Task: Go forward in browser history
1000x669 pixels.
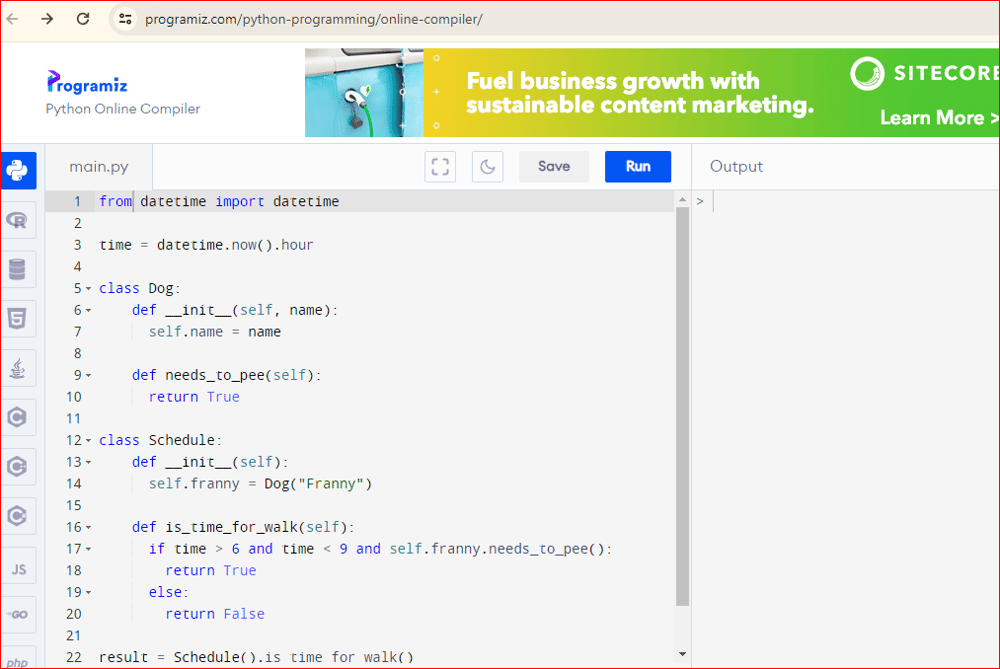Action: (47, 18)
